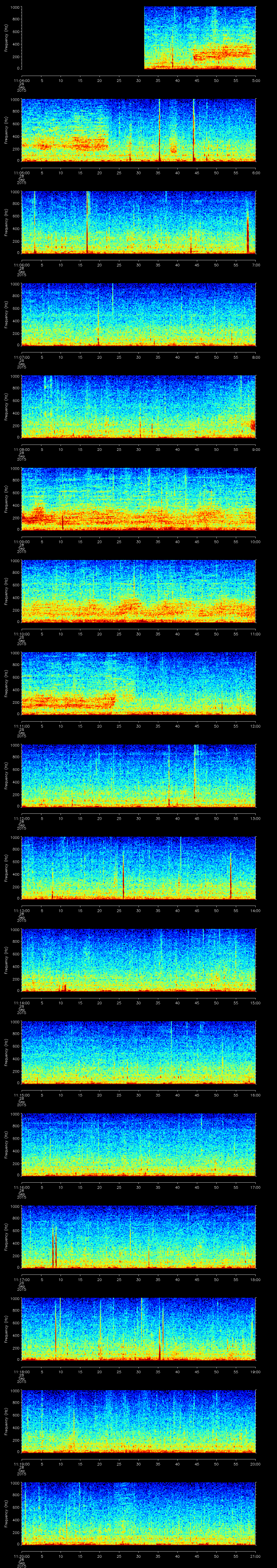
Task: Select the 11:11:00 start time label
Action: tap(21, 726)
